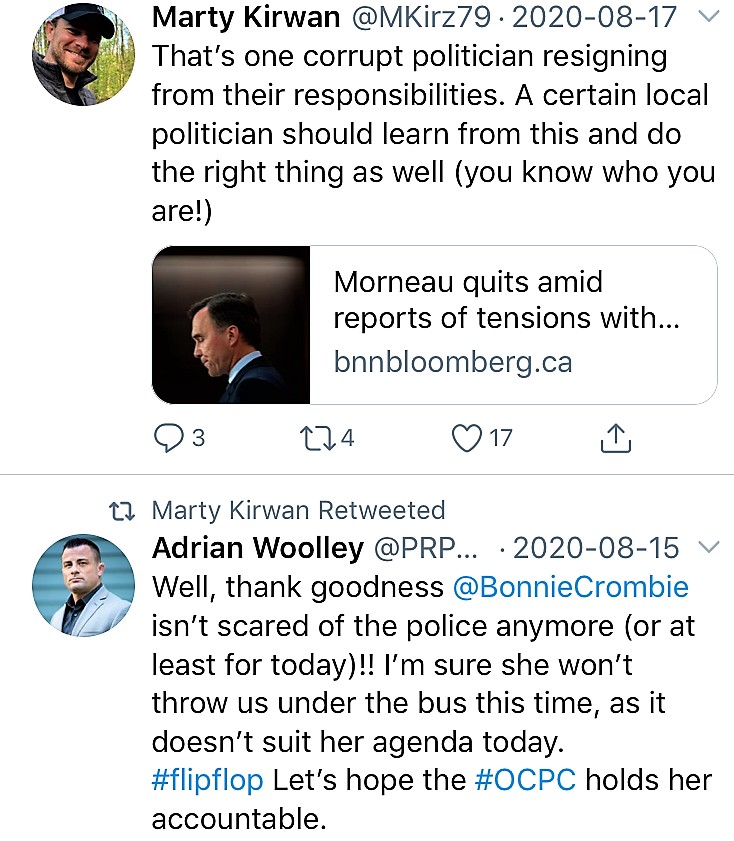Click the reply icon under Marty Kirwan's tweet

[x=168, y=438]
